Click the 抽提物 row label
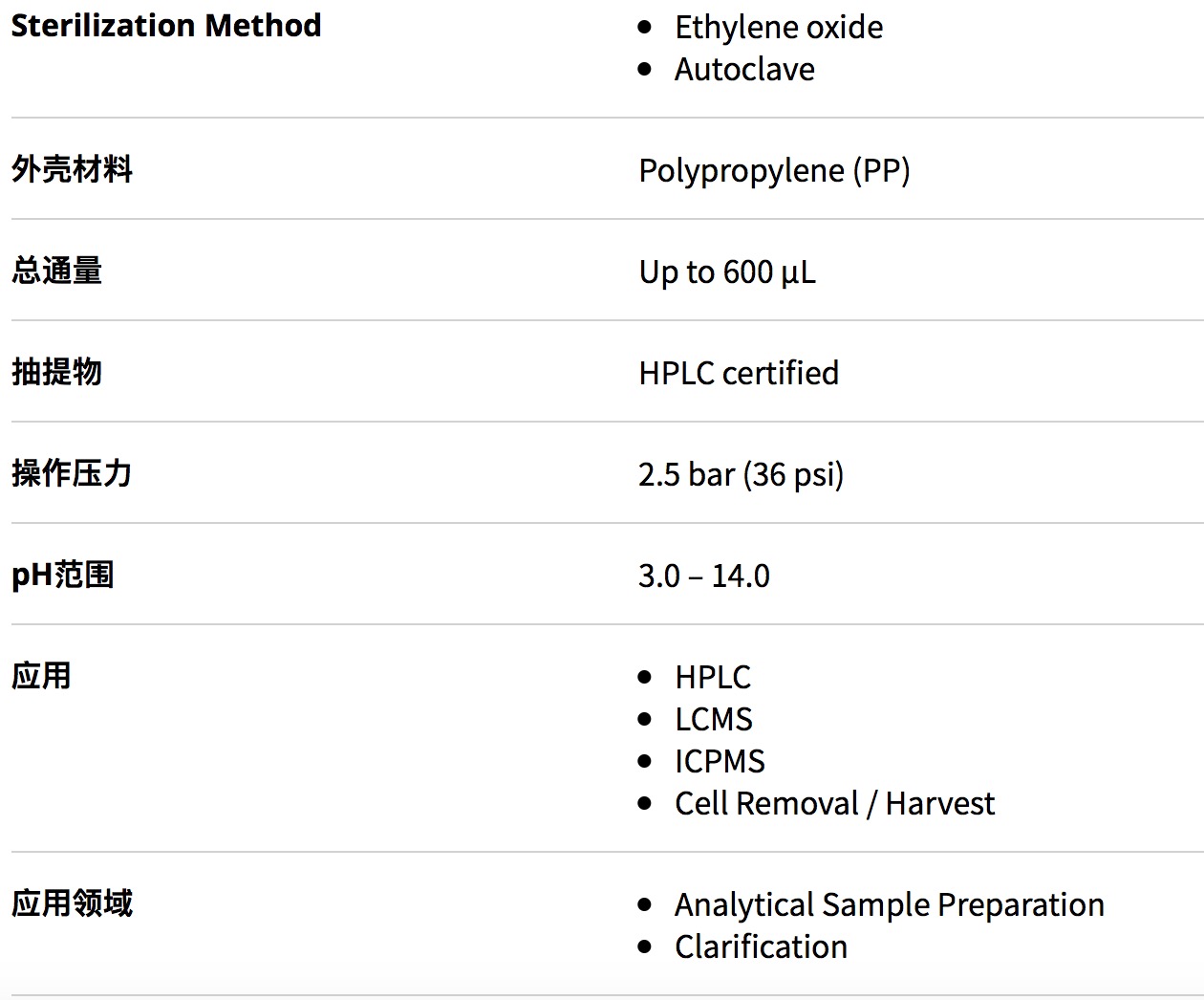Image resolution: width=1204 pixels, height=1000 pixels. click(56, 373)
